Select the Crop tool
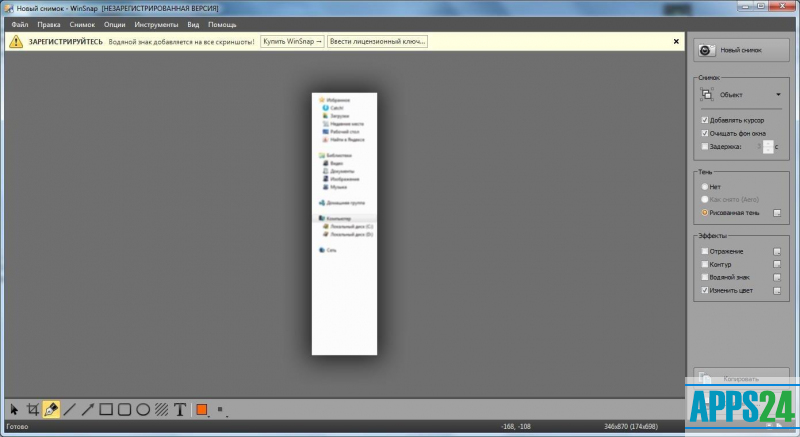This screenshot has height=437, width=800. click(x=32, y=409)
